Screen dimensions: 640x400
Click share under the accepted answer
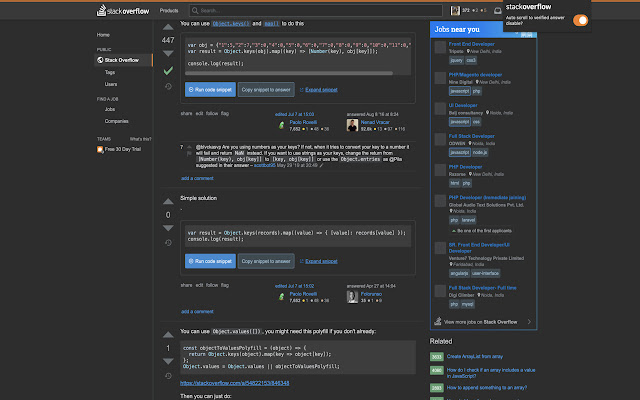pos(186,113)
